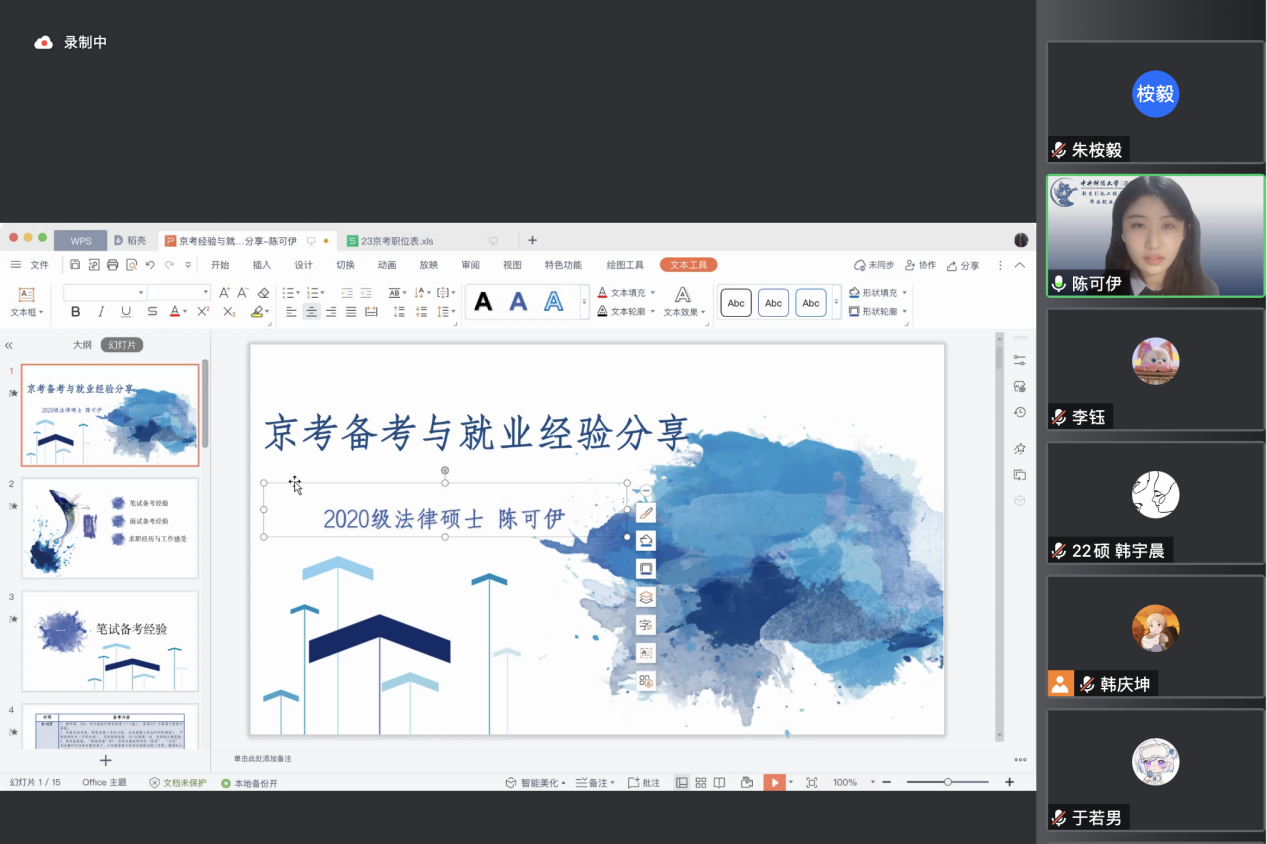This screenshot has height=844, width=1267.
Task: Click the Undo arrow icon
Action: pos(150,265)
